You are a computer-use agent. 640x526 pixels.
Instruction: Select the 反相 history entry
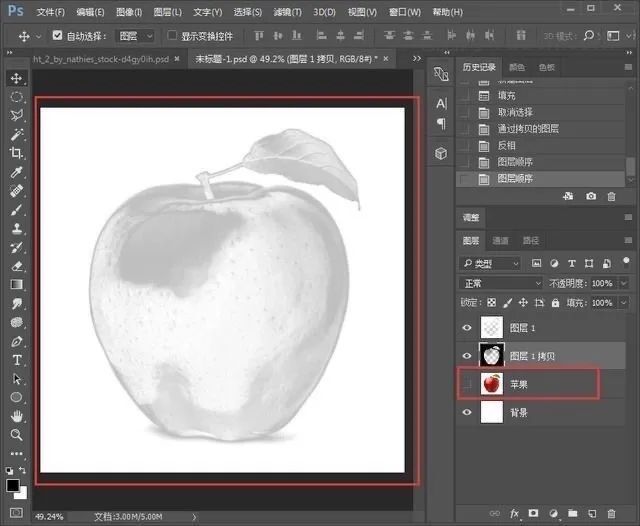pyautogui.click(x=506, y=145)
